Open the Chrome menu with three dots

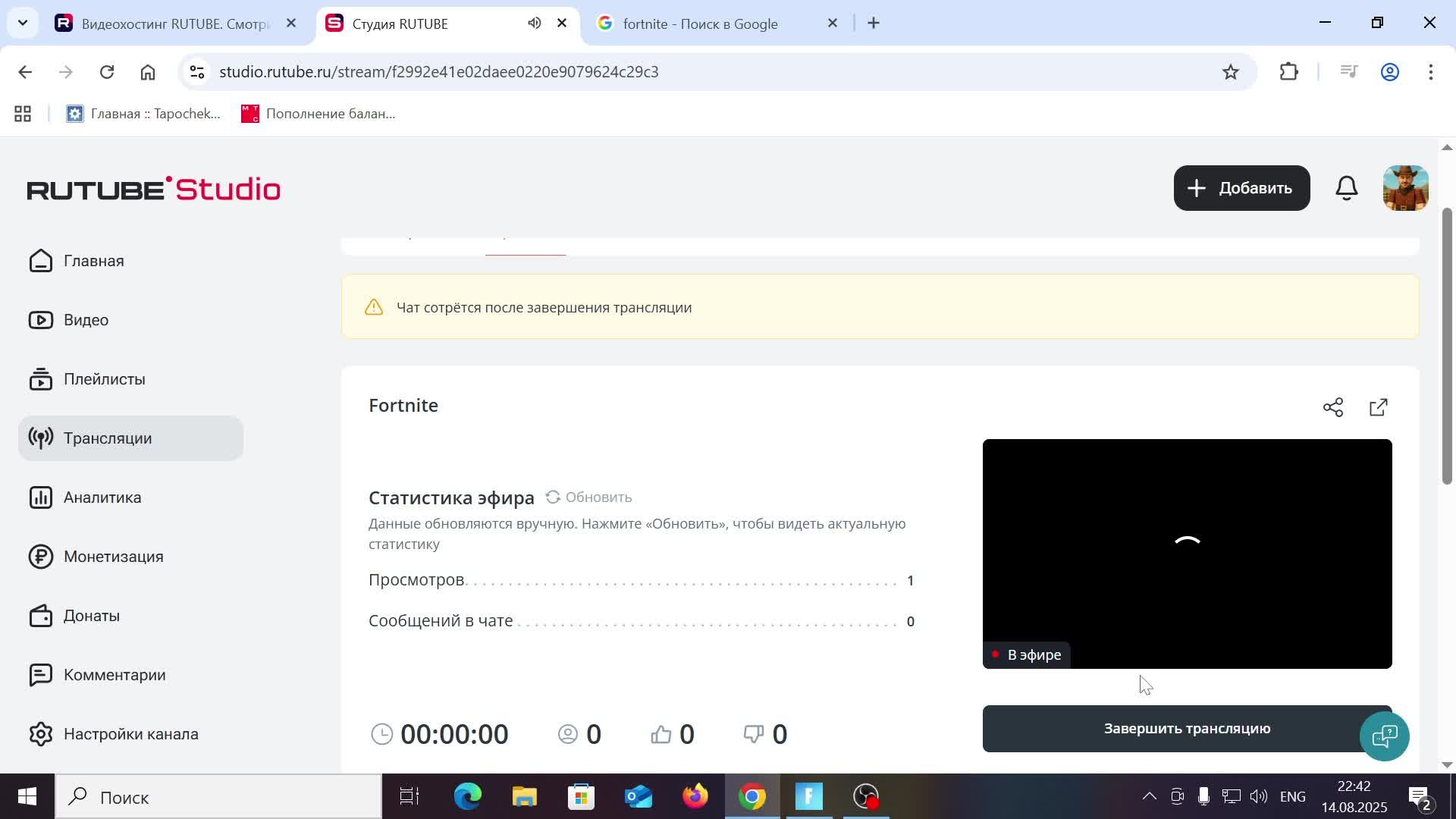[1432, 71]
